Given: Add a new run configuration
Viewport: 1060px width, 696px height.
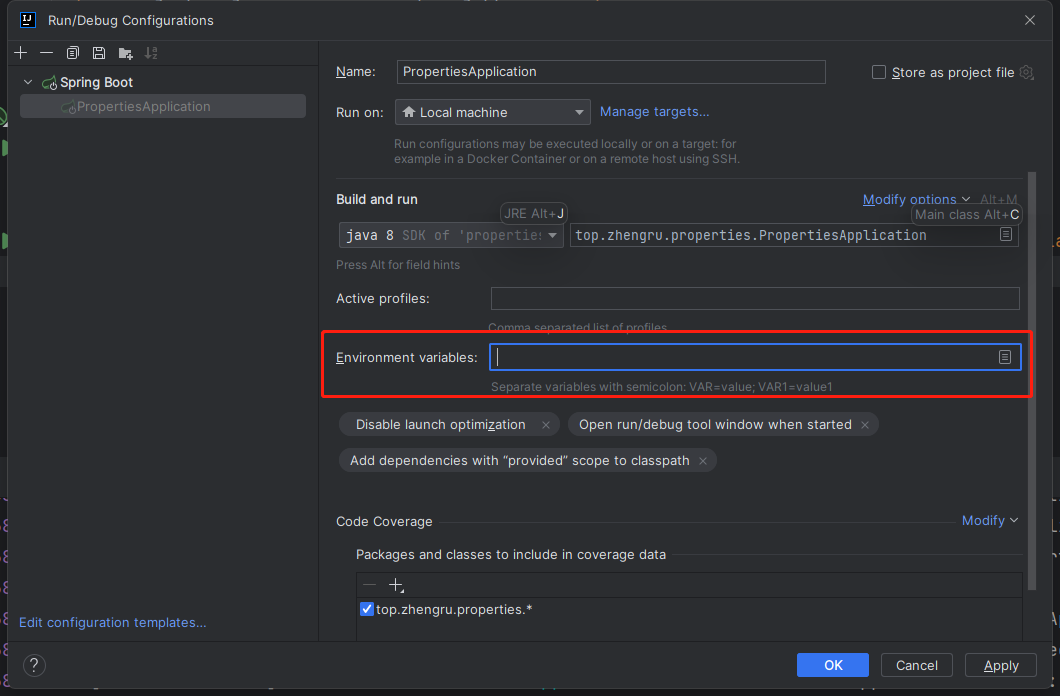Looking at the screenshot, I should (x=20, y=53).
